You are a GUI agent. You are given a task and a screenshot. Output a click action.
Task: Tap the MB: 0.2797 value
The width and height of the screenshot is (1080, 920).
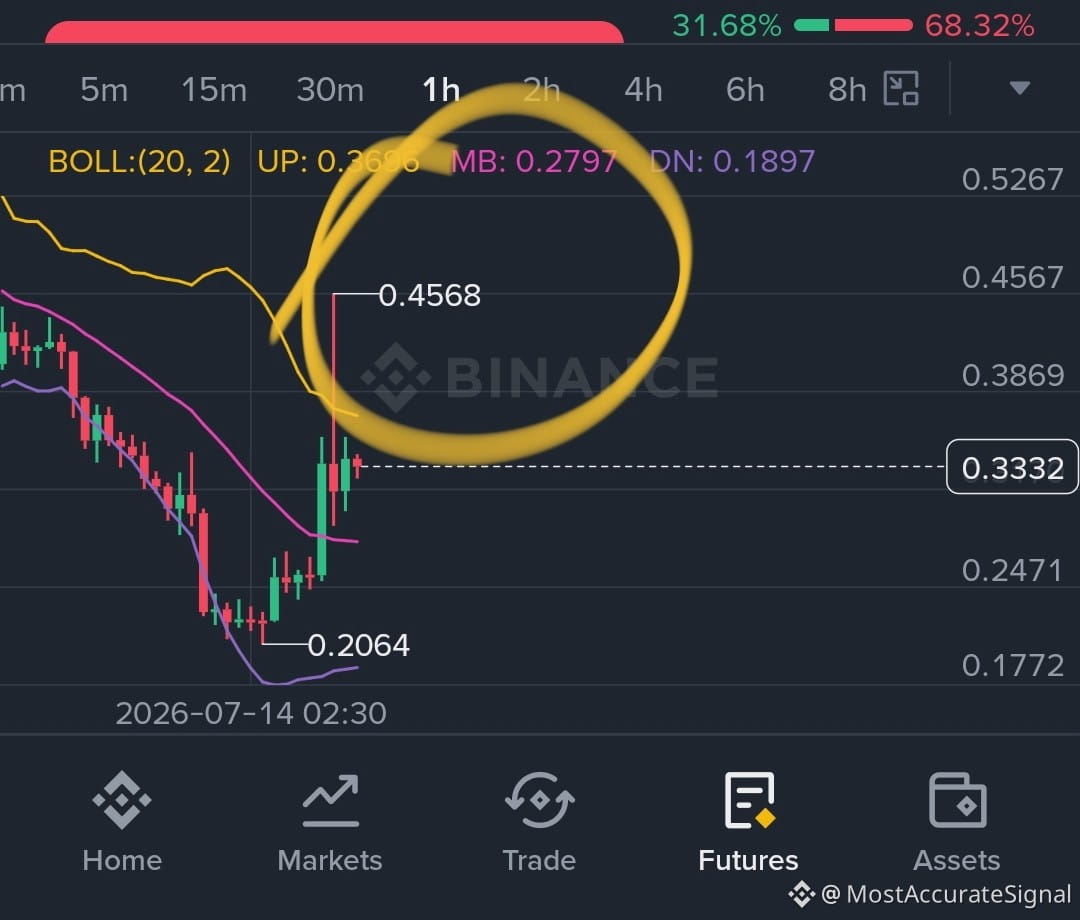pos(534,162)
